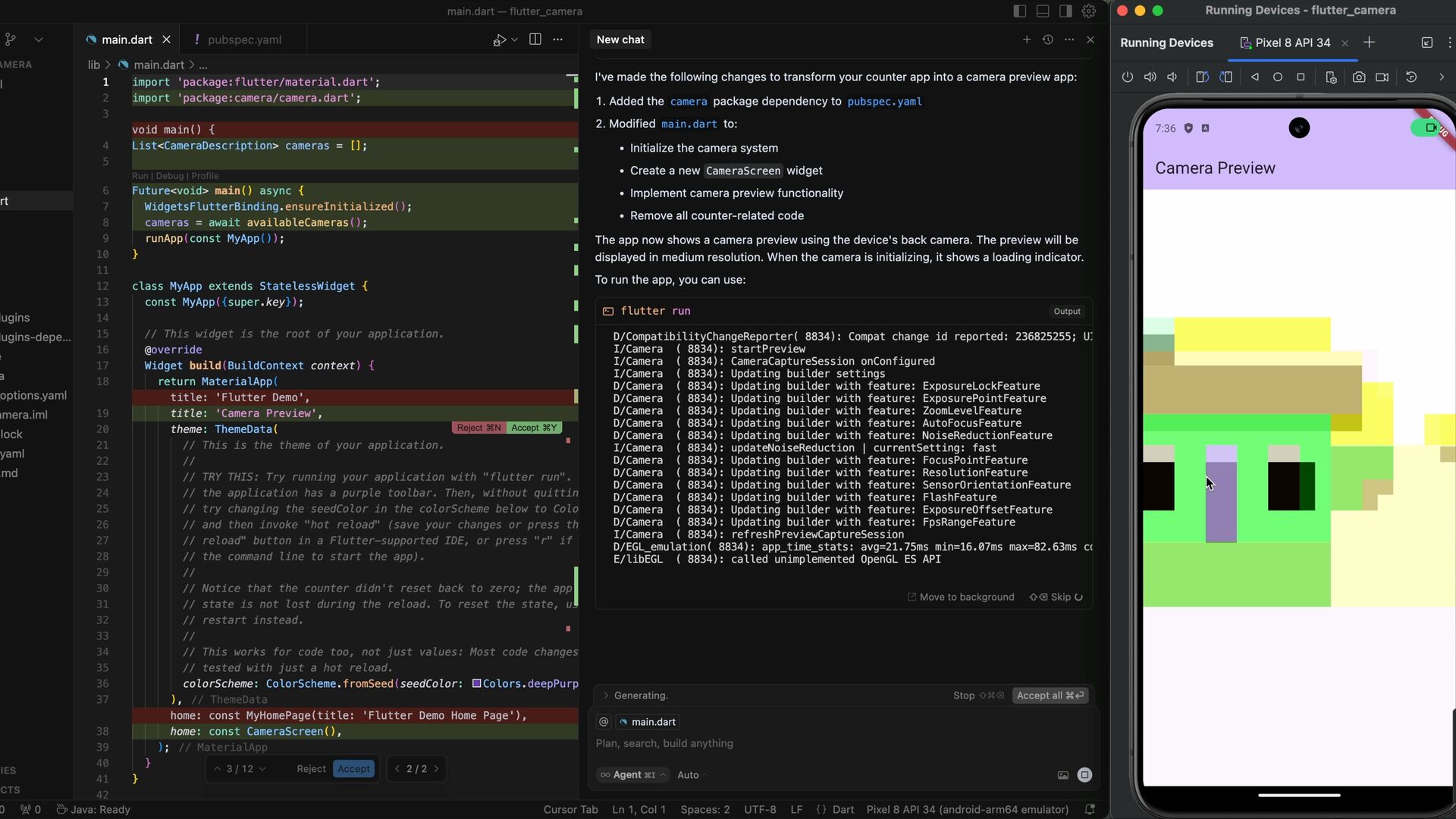Click the split editor layout icon
The height and width of the screenshot is (819, 1456).
coord(535,39)
